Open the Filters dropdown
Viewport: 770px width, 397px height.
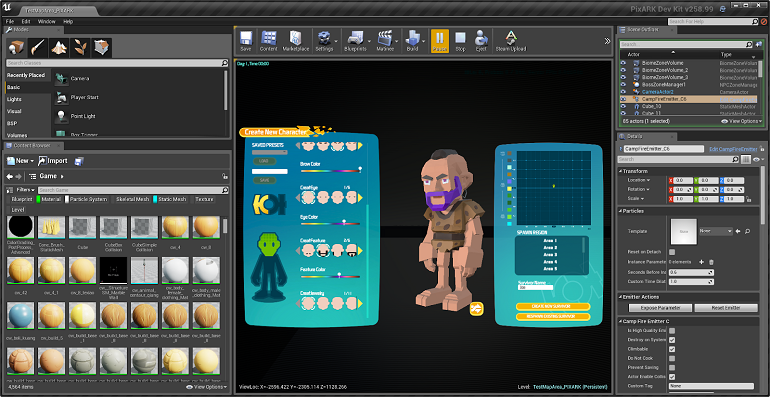[25, 190]
